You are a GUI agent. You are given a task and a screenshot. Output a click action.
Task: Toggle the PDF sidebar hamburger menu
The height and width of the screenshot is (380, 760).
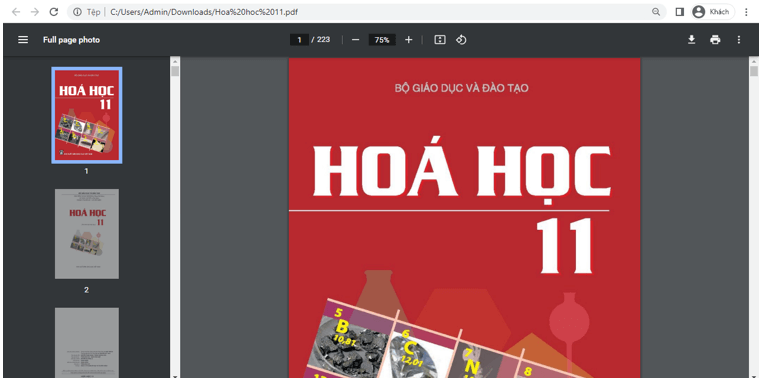(23, 40)
